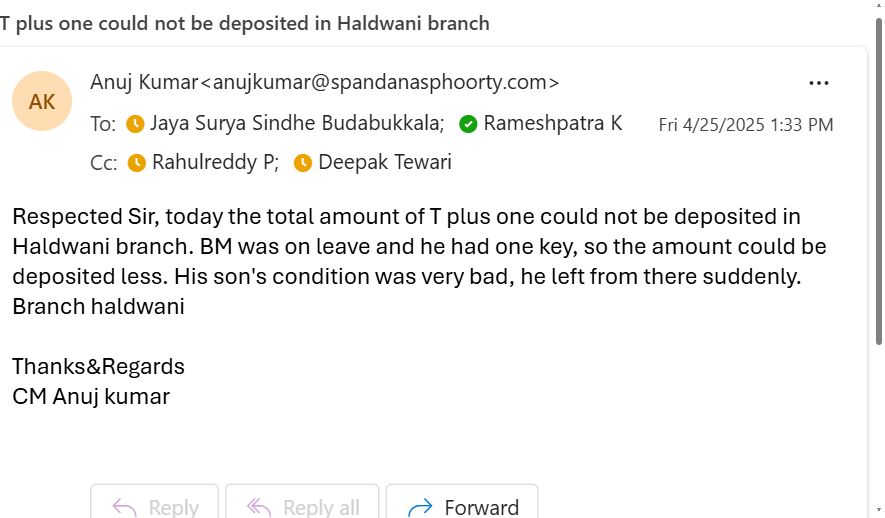Click the presence icon beside Jaya Surya
885x518 pixels.
[135, 124]
